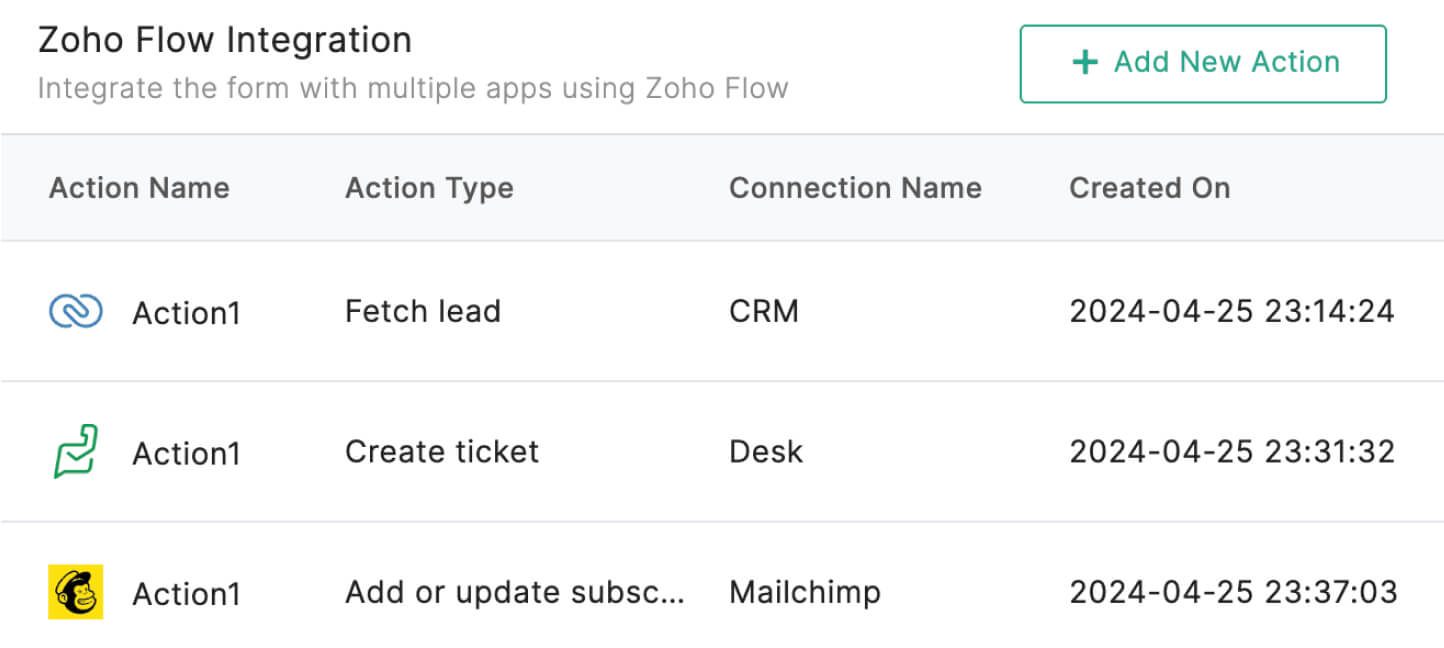Click the Connection Name column header
This screenshot has width=1444, height=648.
point(855,188)
